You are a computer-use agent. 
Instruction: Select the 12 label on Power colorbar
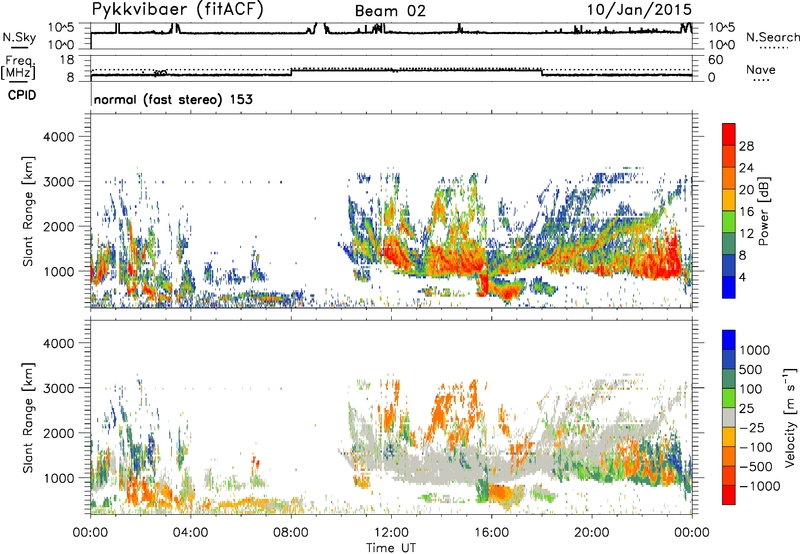746,234
